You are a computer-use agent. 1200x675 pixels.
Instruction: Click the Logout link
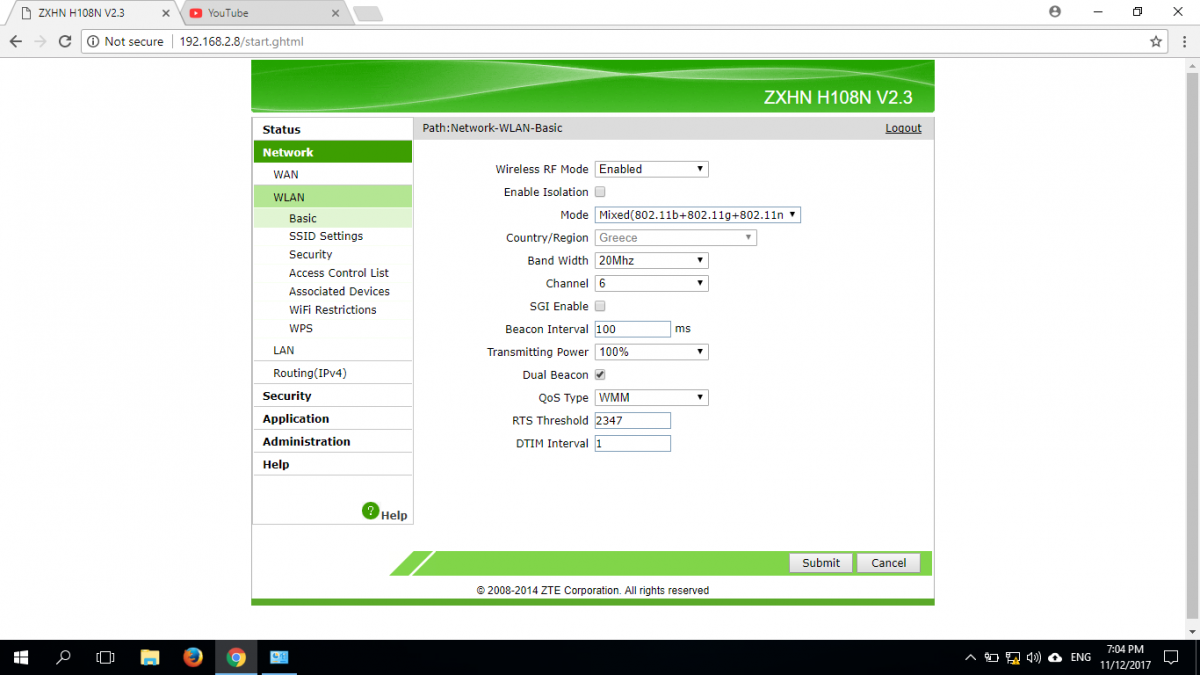(x=903, y=128)
